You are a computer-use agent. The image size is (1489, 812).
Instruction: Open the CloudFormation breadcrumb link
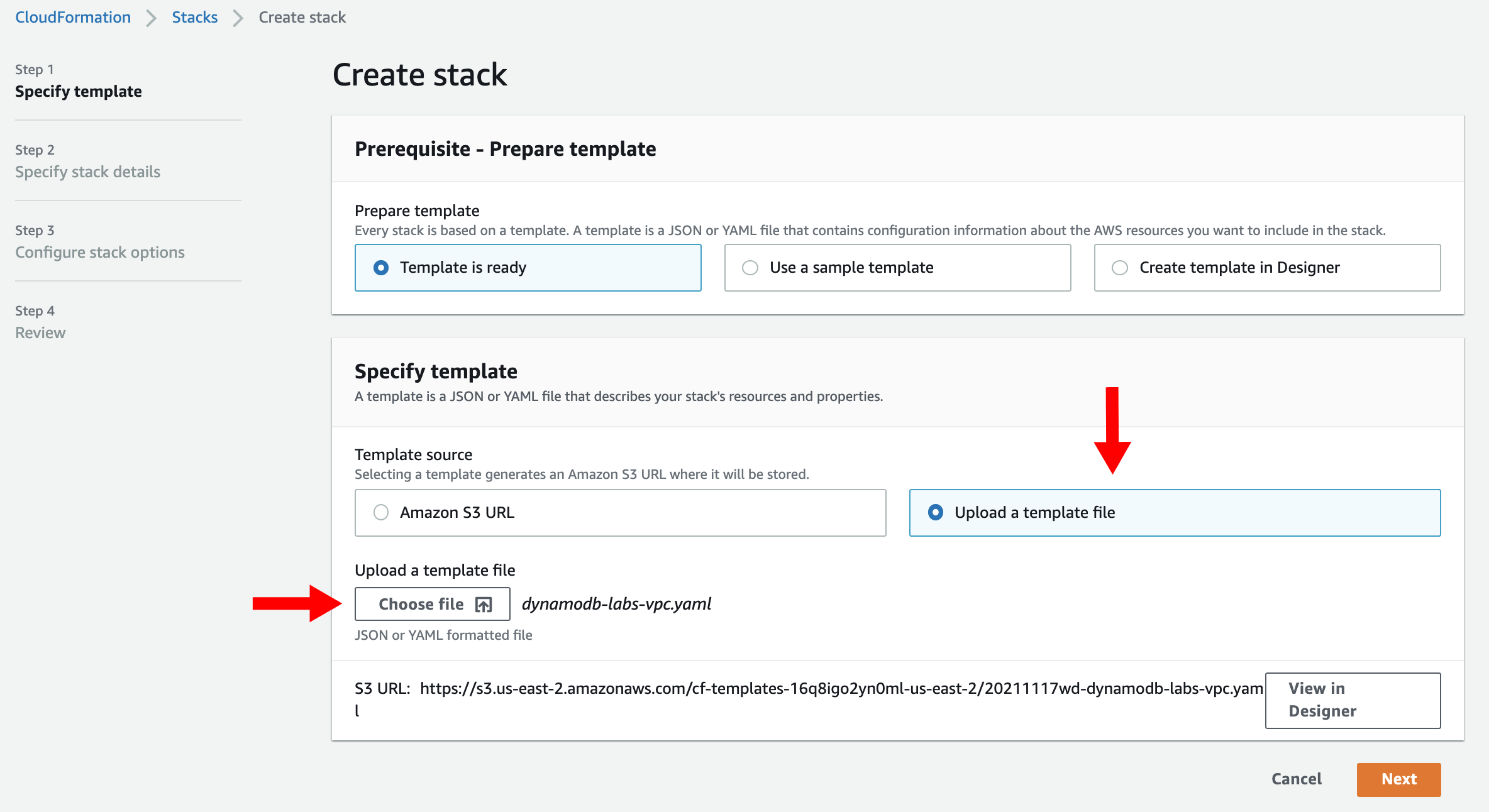tap(73, 17)
